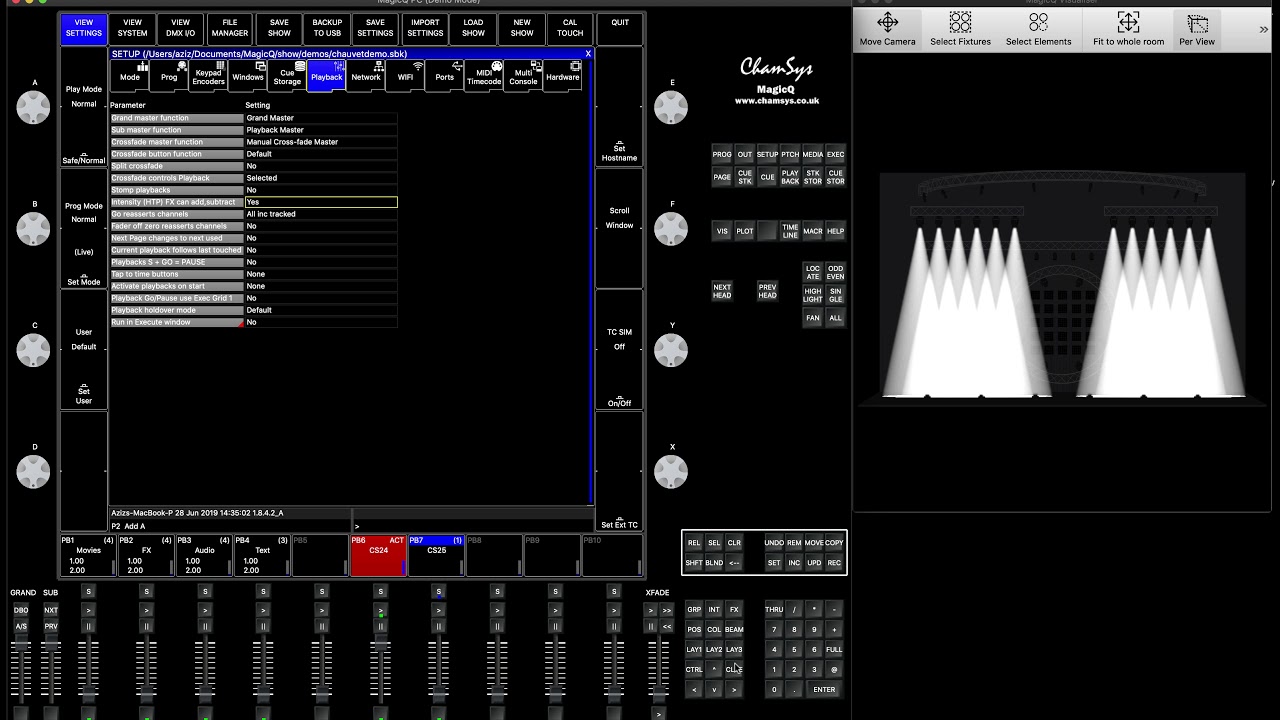Open the Hardware tab icon
Image resolution: width=1280 pixels, height=720 pixels.
point(562,76)
